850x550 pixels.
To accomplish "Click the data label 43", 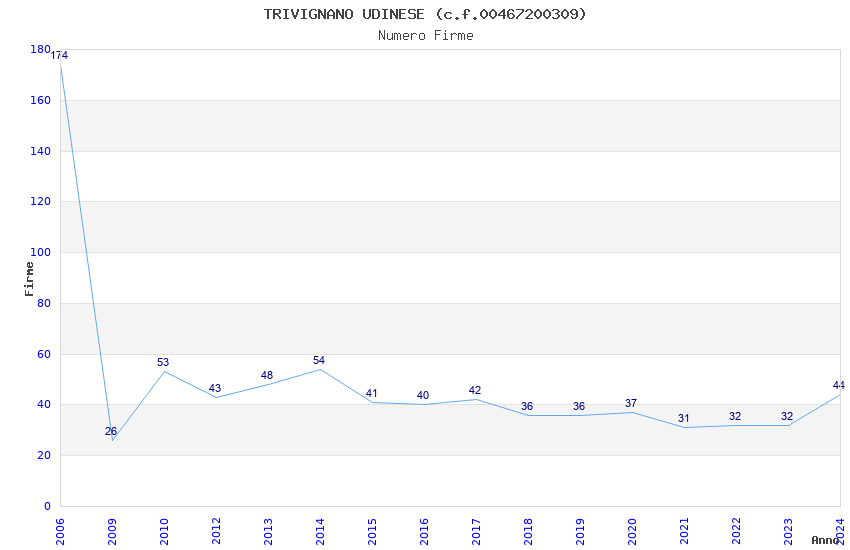I will coord(215,388).
